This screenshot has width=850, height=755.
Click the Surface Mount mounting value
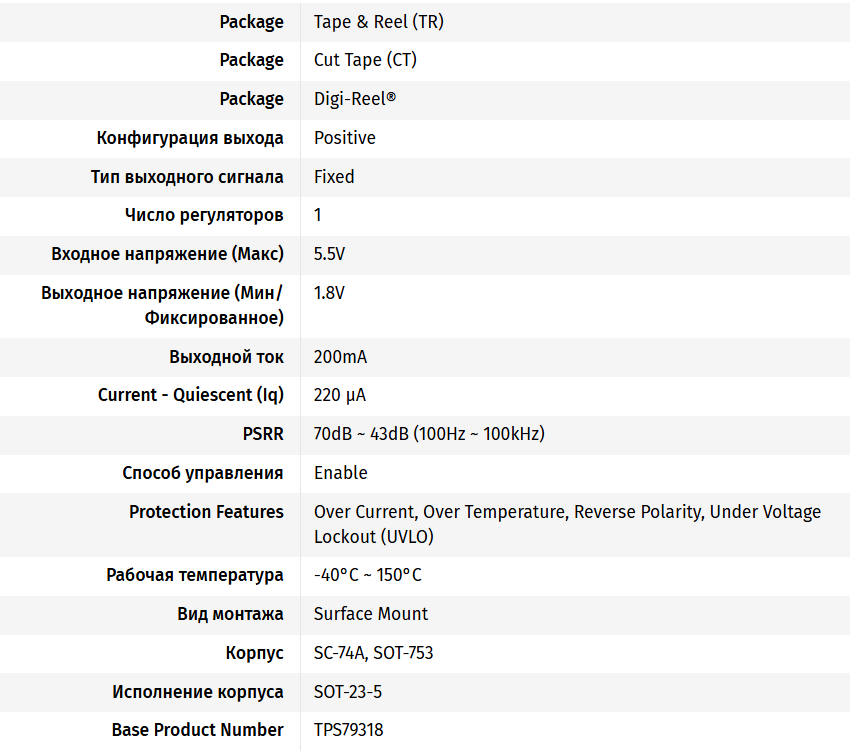[x=371, y=614]
